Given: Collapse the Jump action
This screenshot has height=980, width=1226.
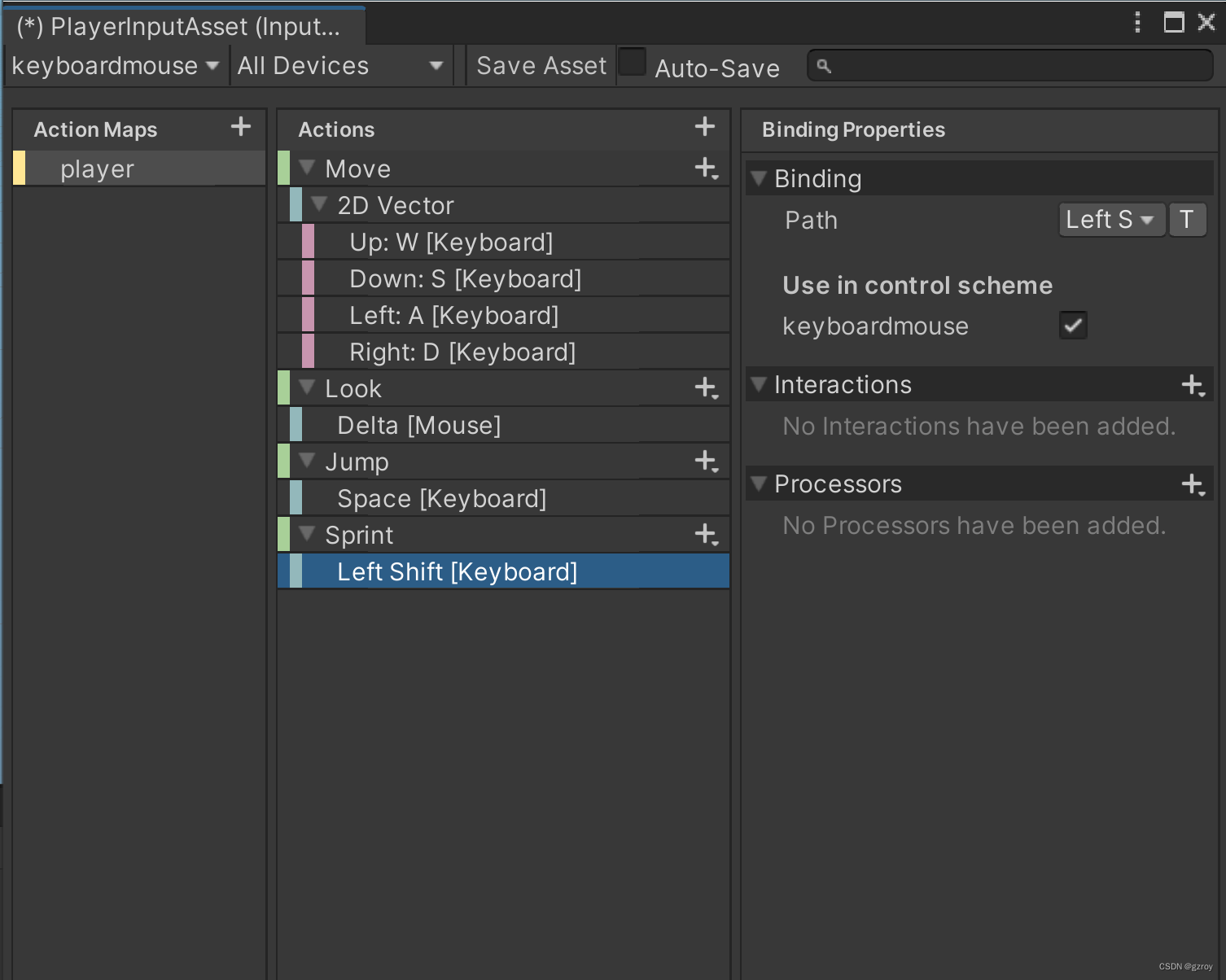Looking at the screenshot, I should (307, 460).
